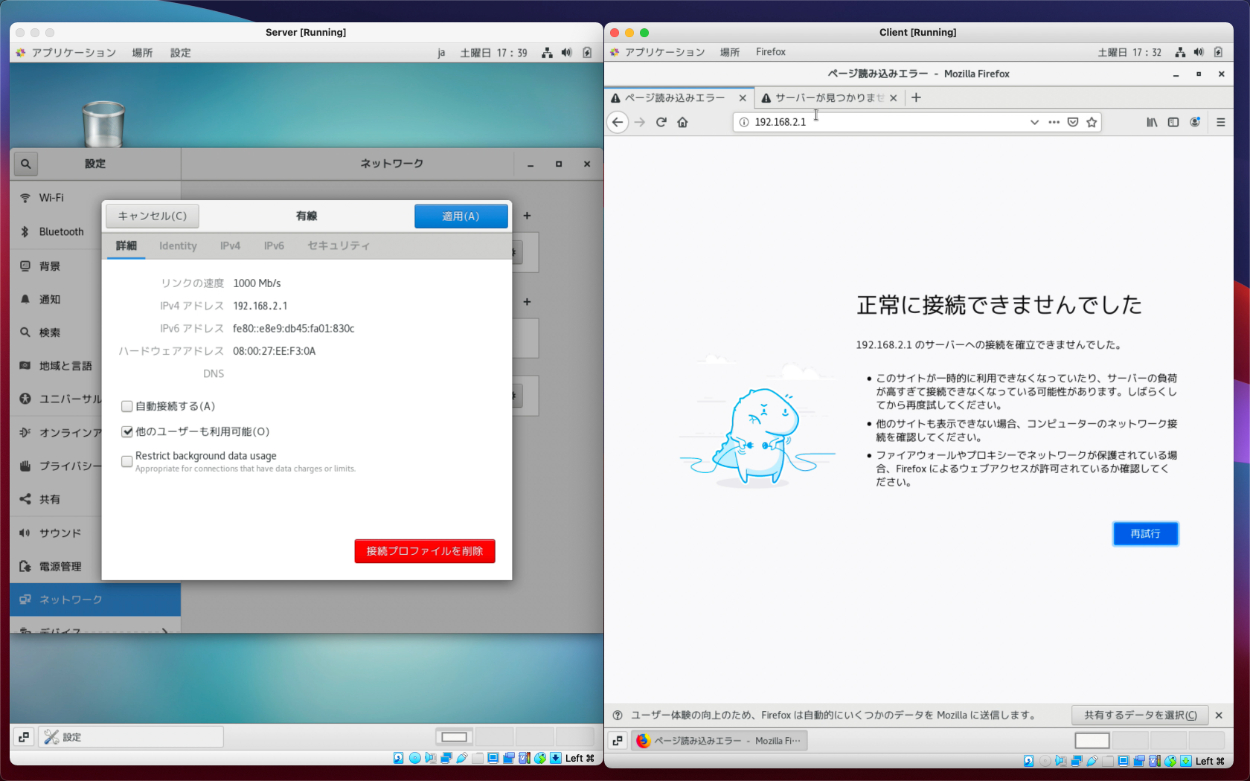This screenshot has width=1250, height=781.
Task: Click 再試行 retry button
Action: tap(1145, 534)
